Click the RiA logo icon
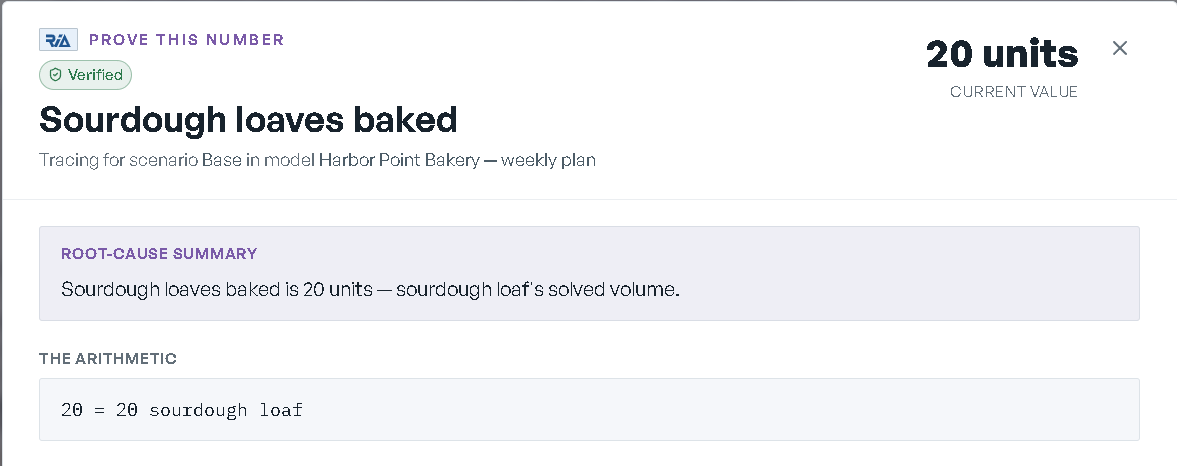The image size is (1177, 466). pos(59,39)
